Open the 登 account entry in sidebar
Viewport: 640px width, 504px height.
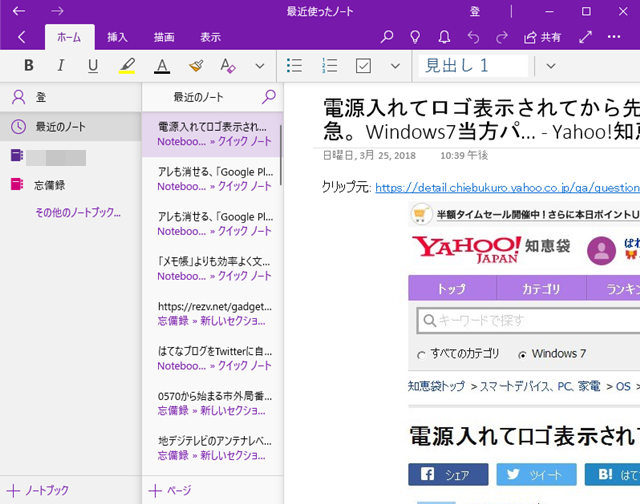[x=71, y=97]
